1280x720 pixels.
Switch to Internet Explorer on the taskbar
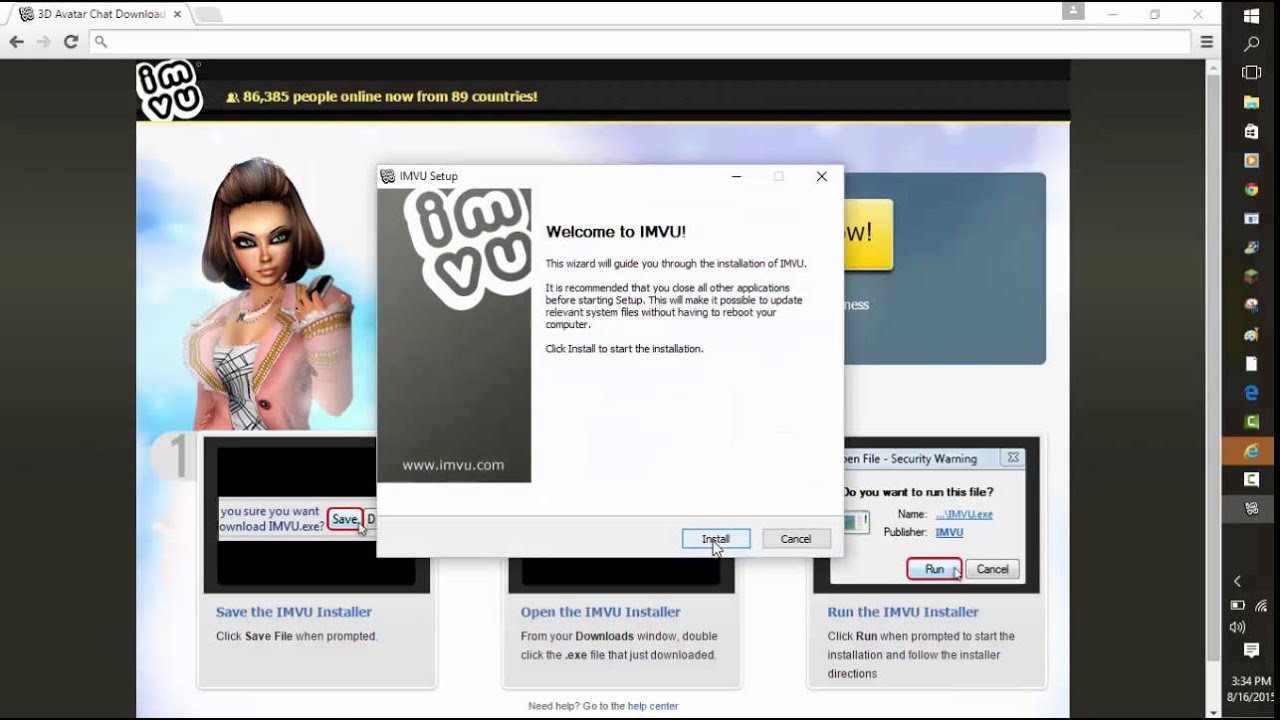pos(1251,451)
